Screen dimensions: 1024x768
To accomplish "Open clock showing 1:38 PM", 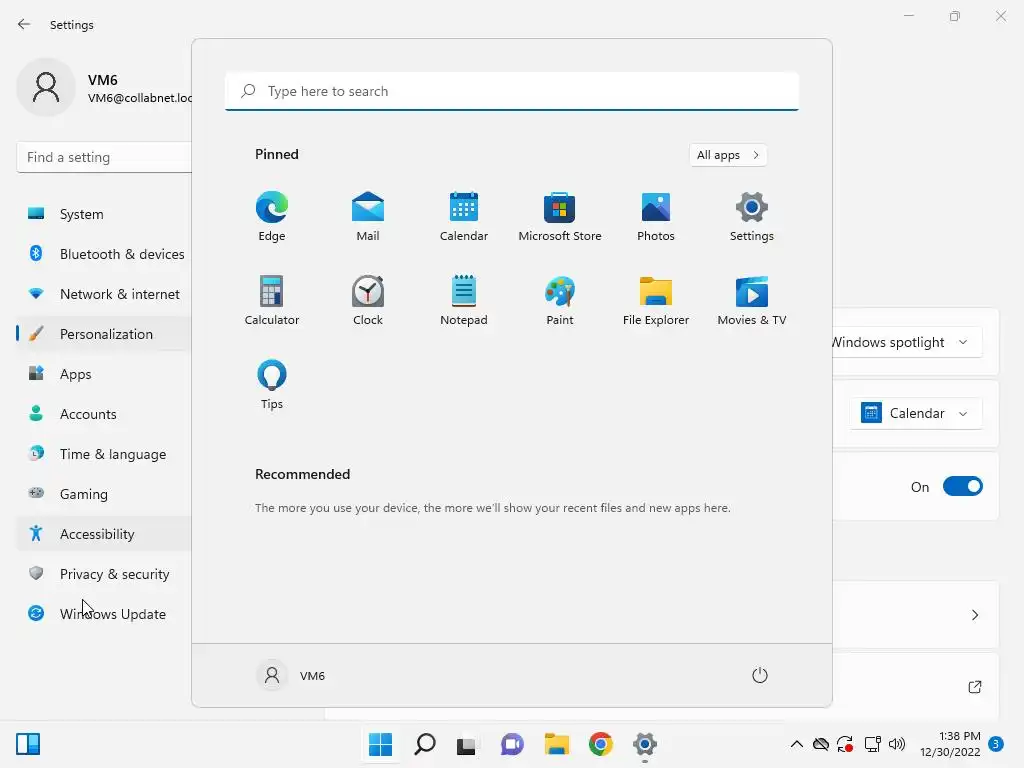I will coord(950,744).
